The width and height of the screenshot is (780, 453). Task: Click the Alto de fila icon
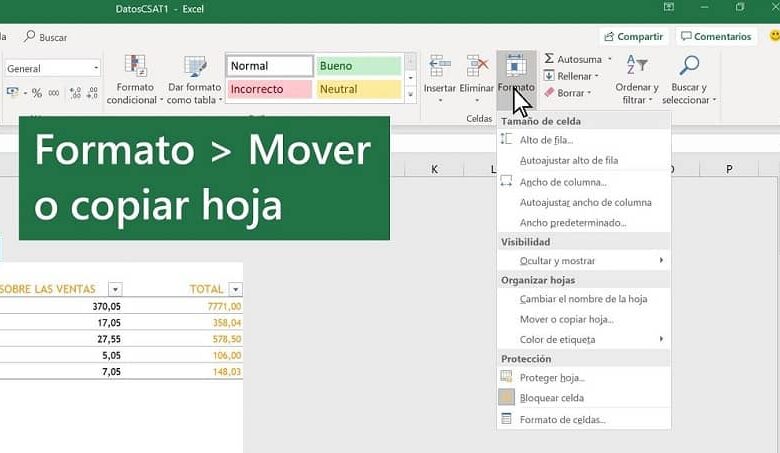click(506, 139)
